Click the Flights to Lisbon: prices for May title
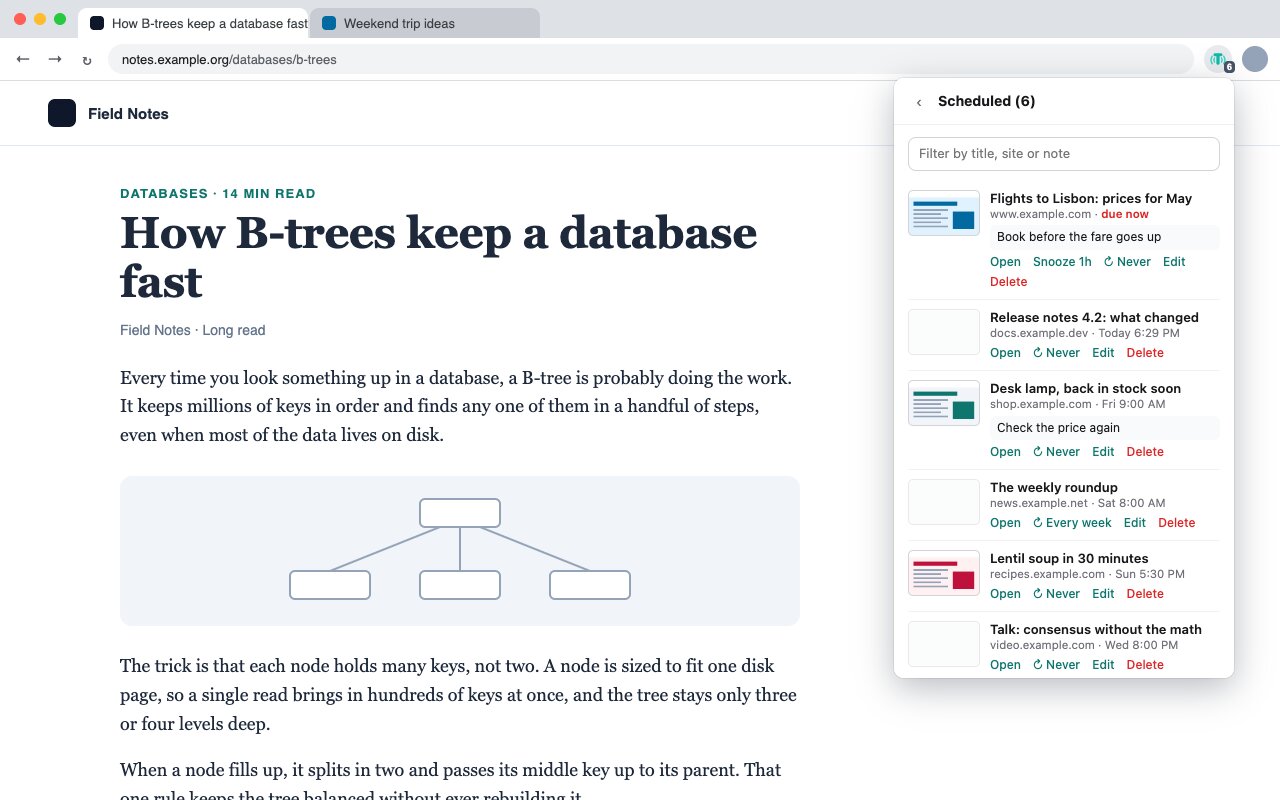The width and height of the screenshot is (1280, 800). point(1091,199)
